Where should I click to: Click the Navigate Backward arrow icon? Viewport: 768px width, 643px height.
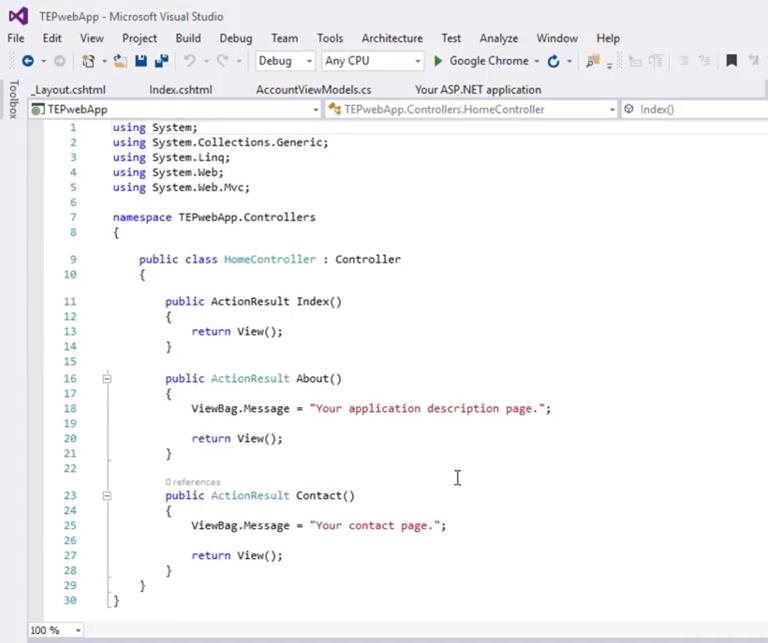pos(27,61)
